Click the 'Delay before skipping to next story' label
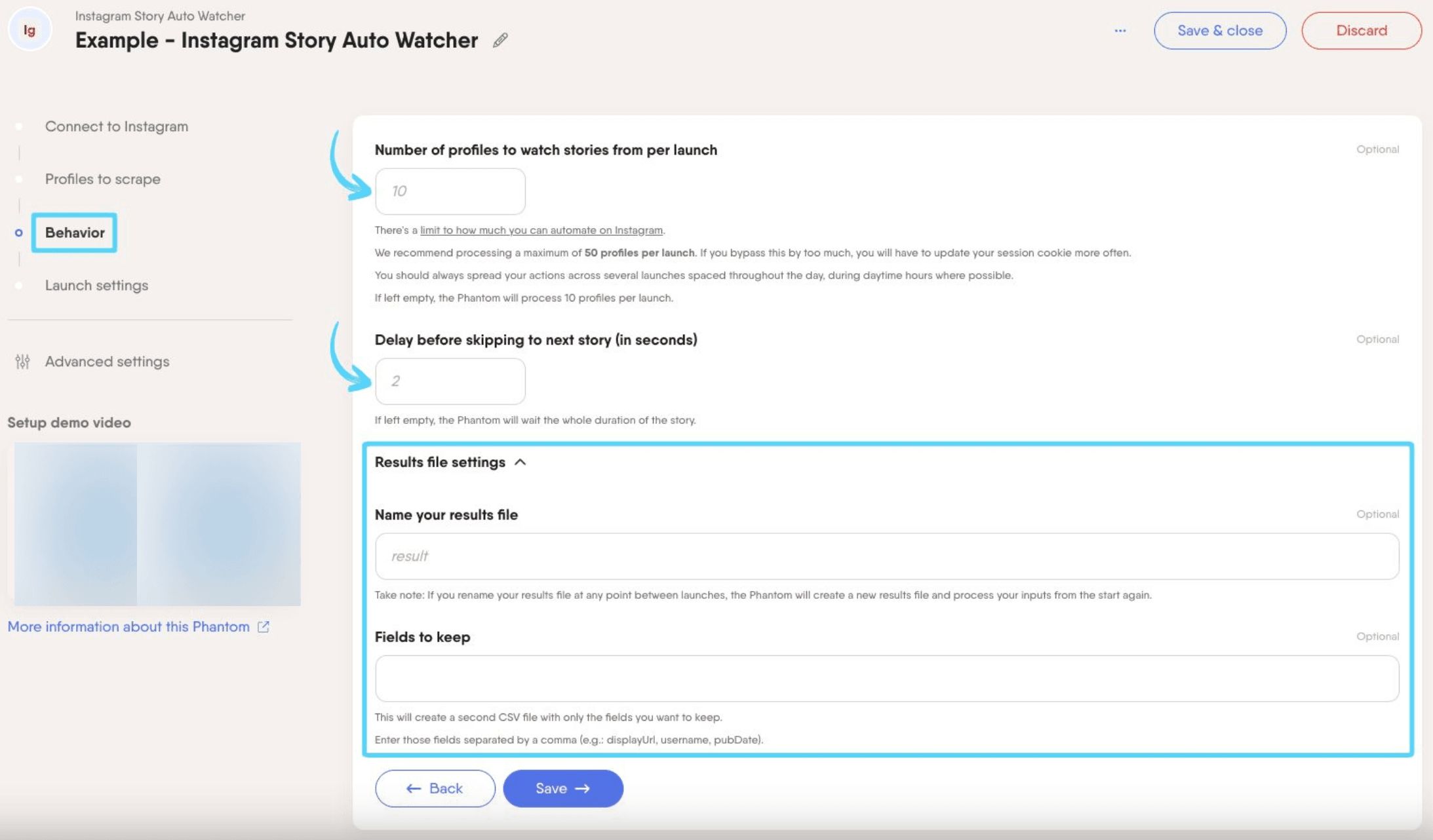The image size is (1433, 840). 536,339
